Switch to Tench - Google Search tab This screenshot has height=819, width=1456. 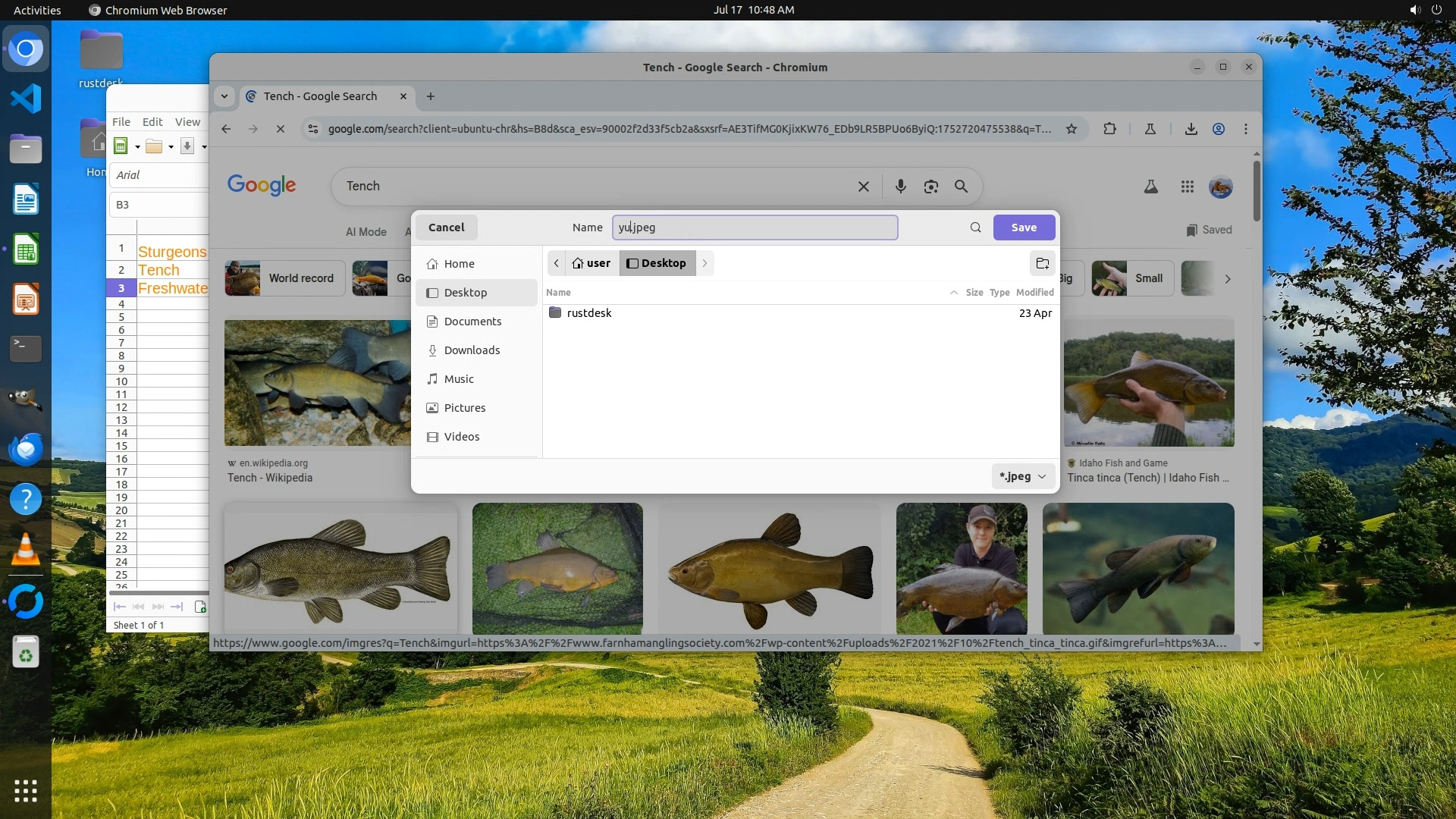320,96
